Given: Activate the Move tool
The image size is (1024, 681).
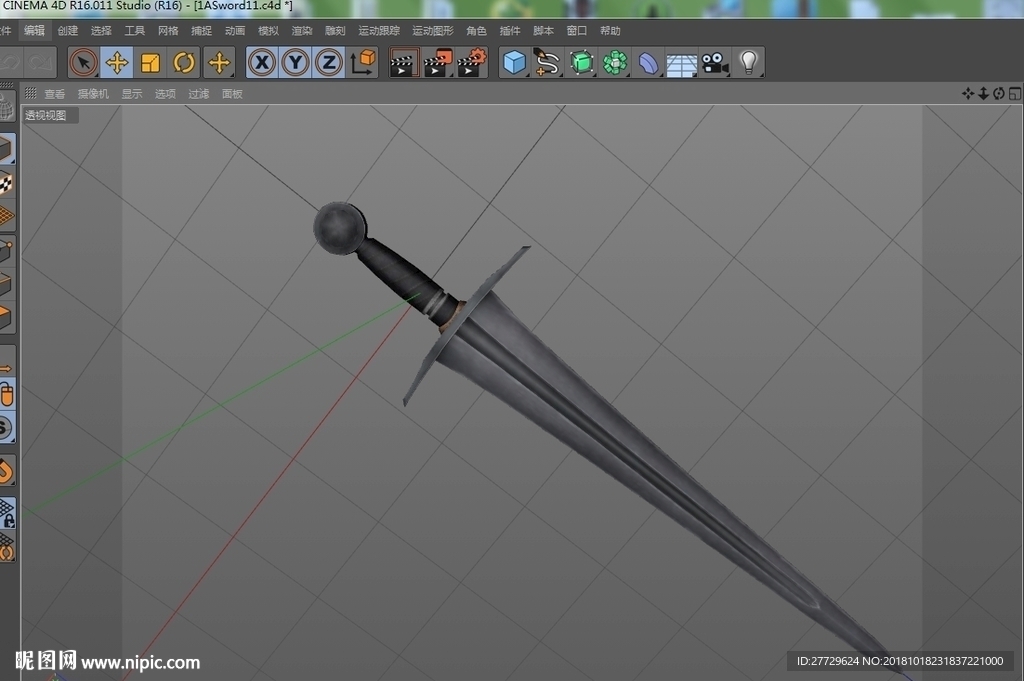Looking at the screenshot, I should coord(117,63).
